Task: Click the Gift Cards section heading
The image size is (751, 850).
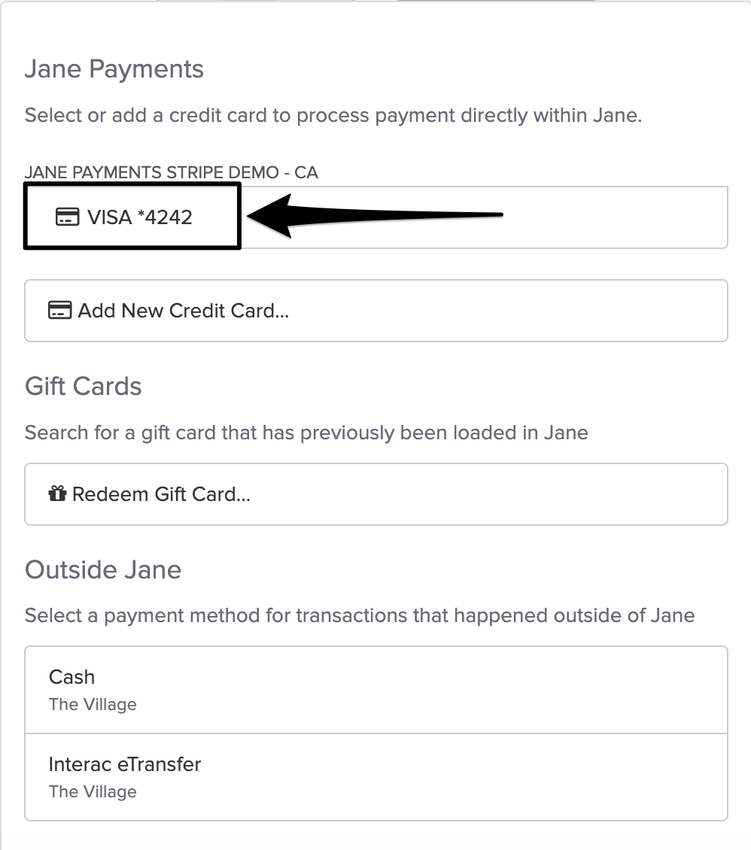Action: 83,386
